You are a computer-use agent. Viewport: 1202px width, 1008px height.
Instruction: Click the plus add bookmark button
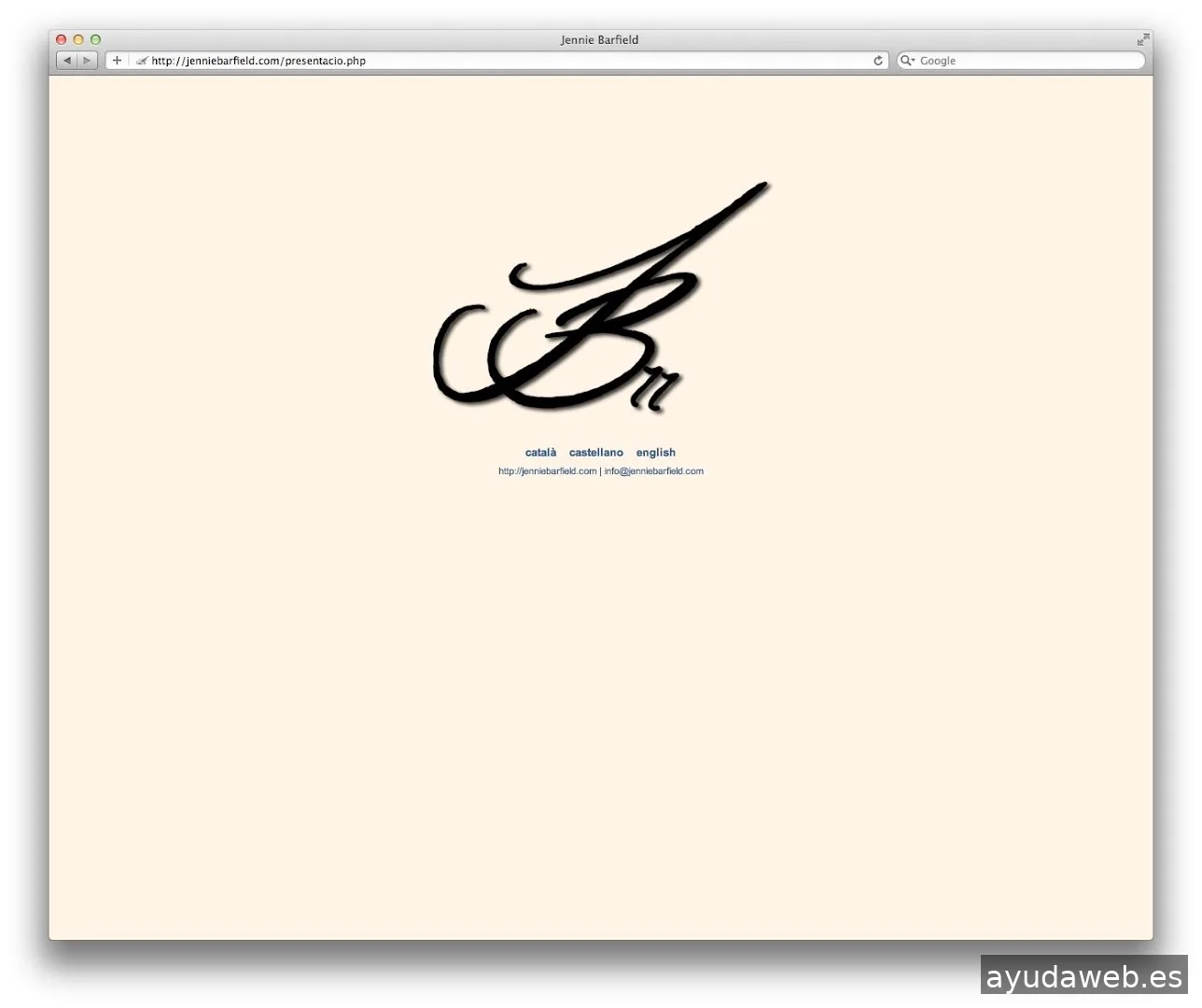[117, 61]
